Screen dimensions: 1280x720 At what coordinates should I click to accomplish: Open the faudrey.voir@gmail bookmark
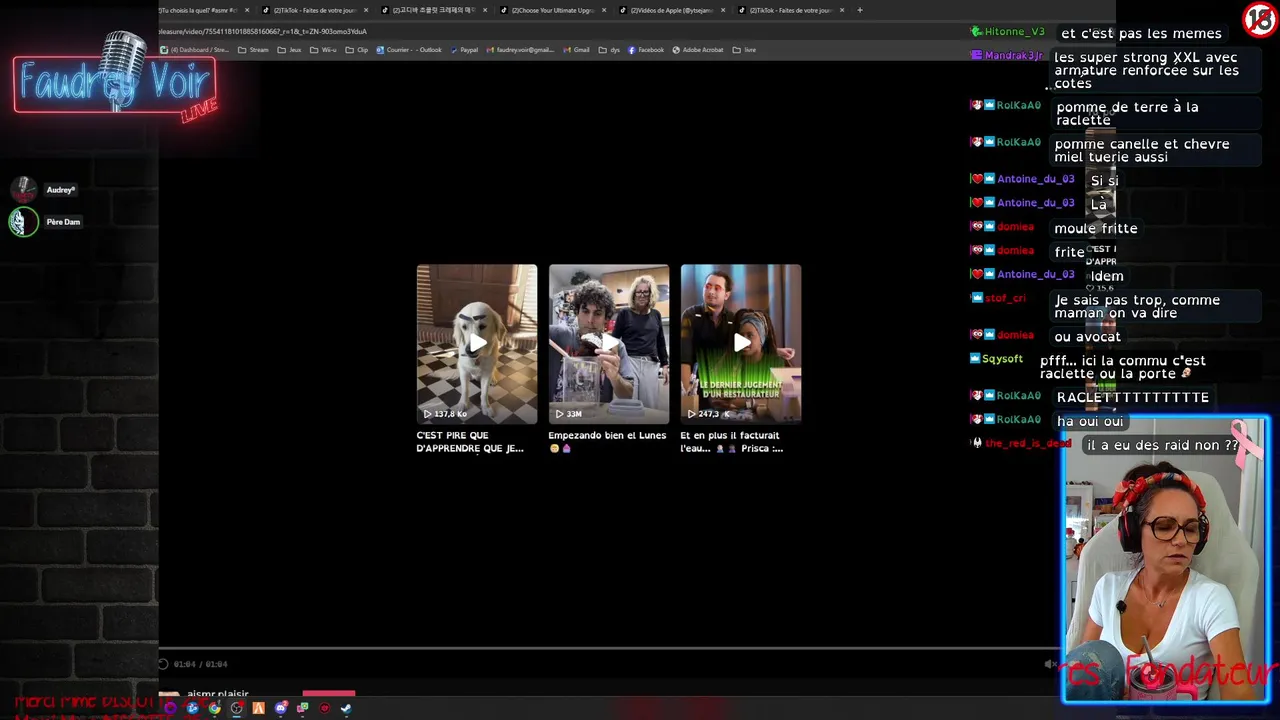520,50
